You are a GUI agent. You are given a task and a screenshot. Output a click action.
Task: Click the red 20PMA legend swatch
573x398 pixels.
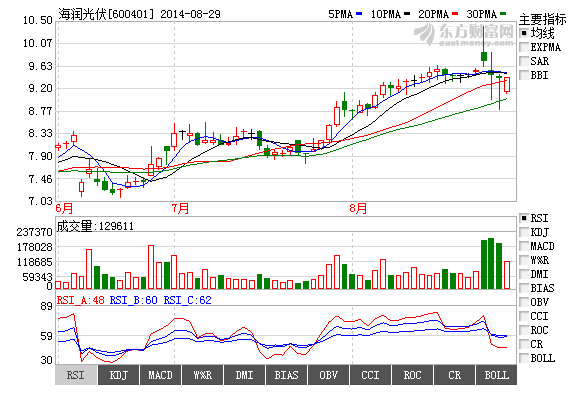455,14
